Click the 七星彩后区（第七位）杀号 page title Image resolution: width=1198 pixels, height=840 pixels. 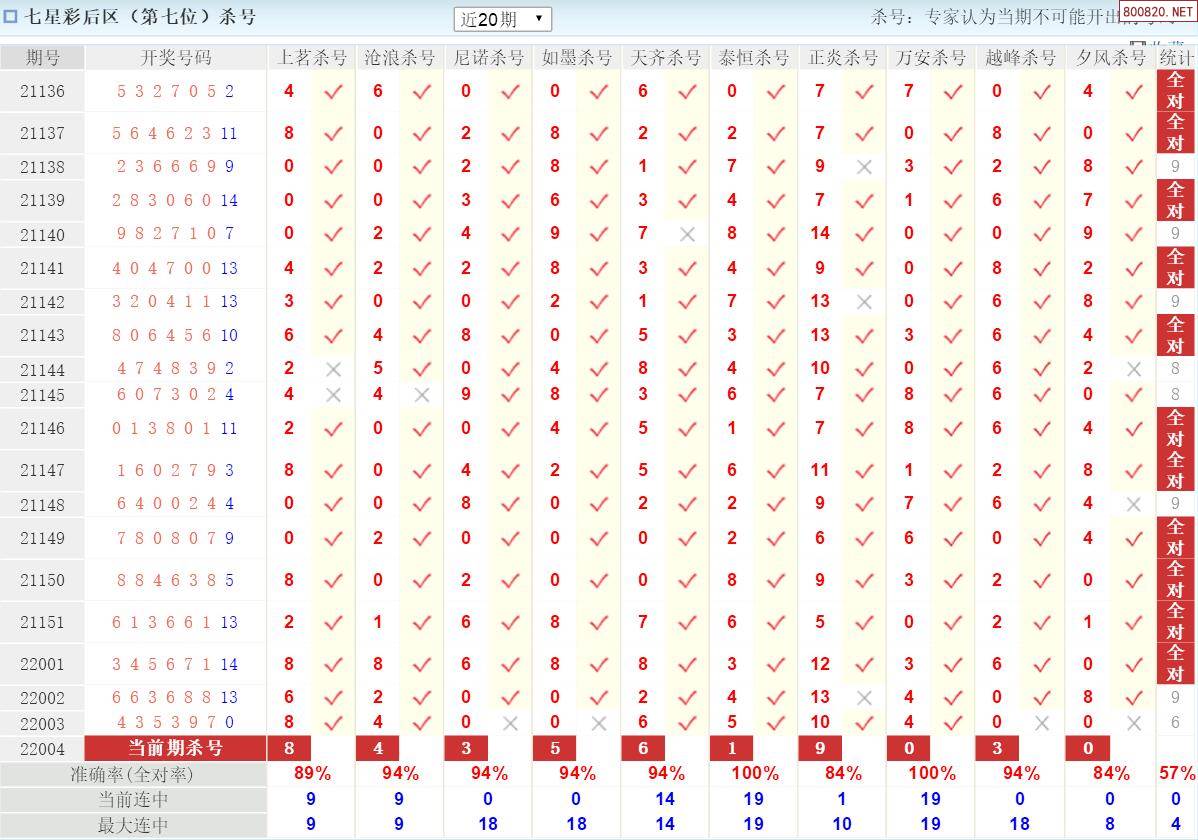point(141,17)
